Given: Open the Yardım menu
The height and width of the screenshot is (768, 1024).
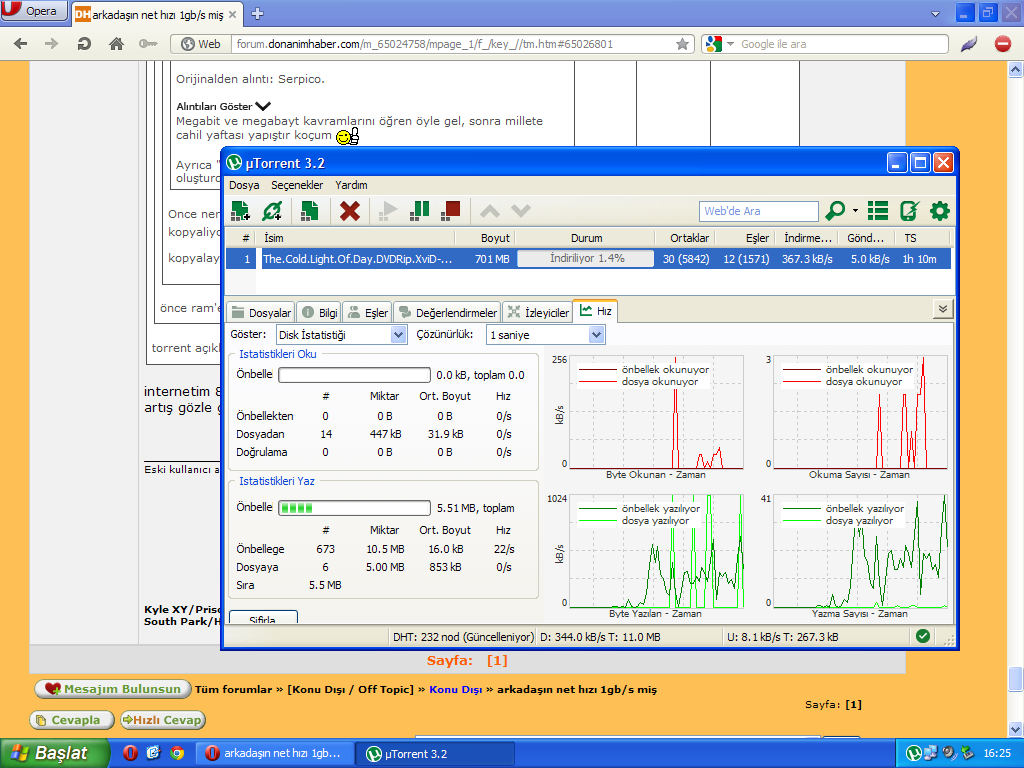Looking at the screenshot, I should coord(351,185).
